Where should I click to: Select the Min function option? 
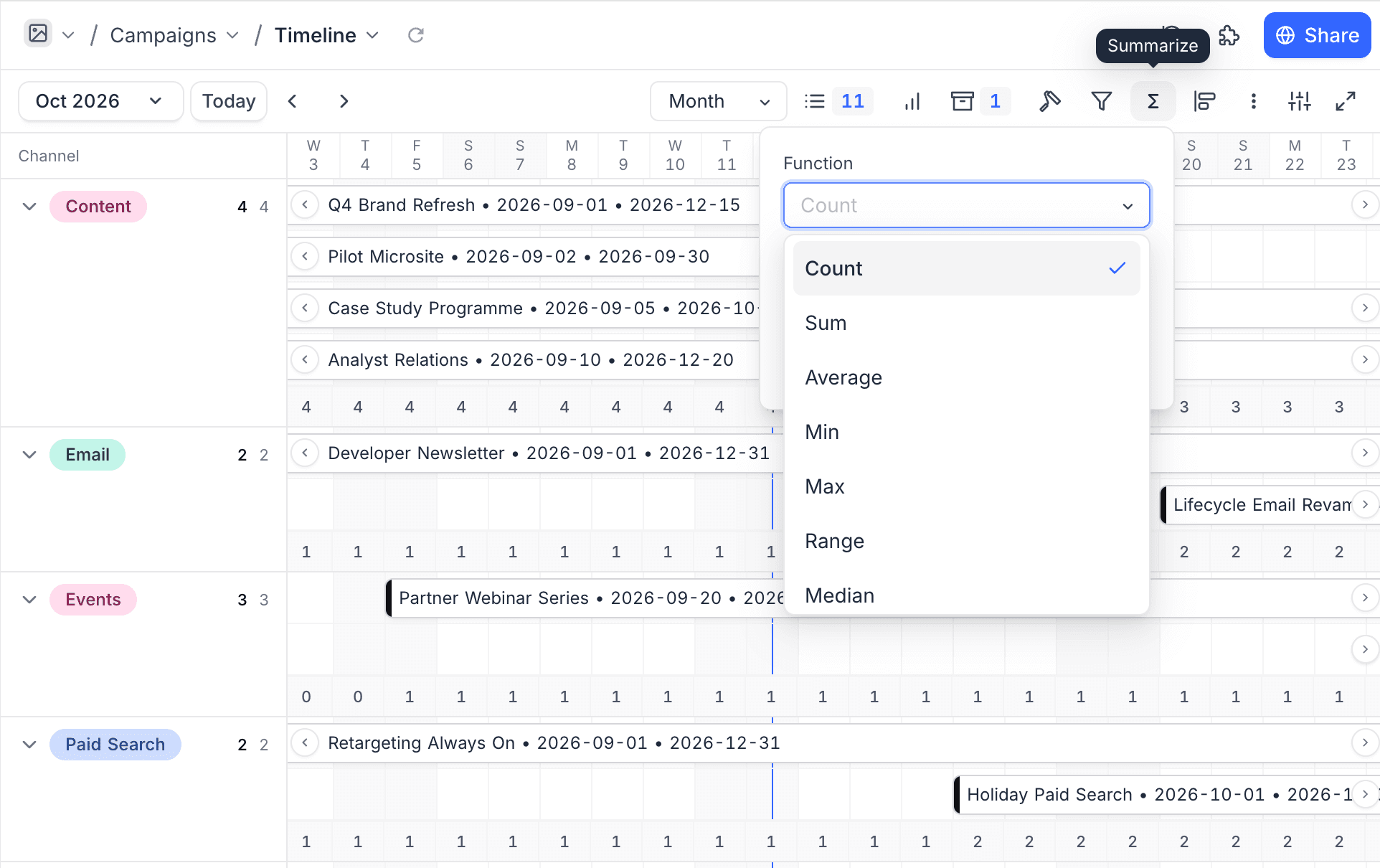coord(966,432)
